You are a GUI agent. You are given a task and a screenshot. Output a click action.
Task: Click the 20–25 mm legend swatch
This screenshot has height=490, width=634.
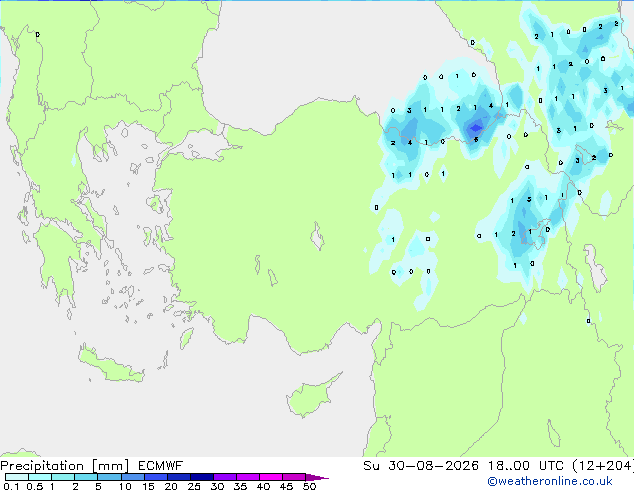click(179, 477)
